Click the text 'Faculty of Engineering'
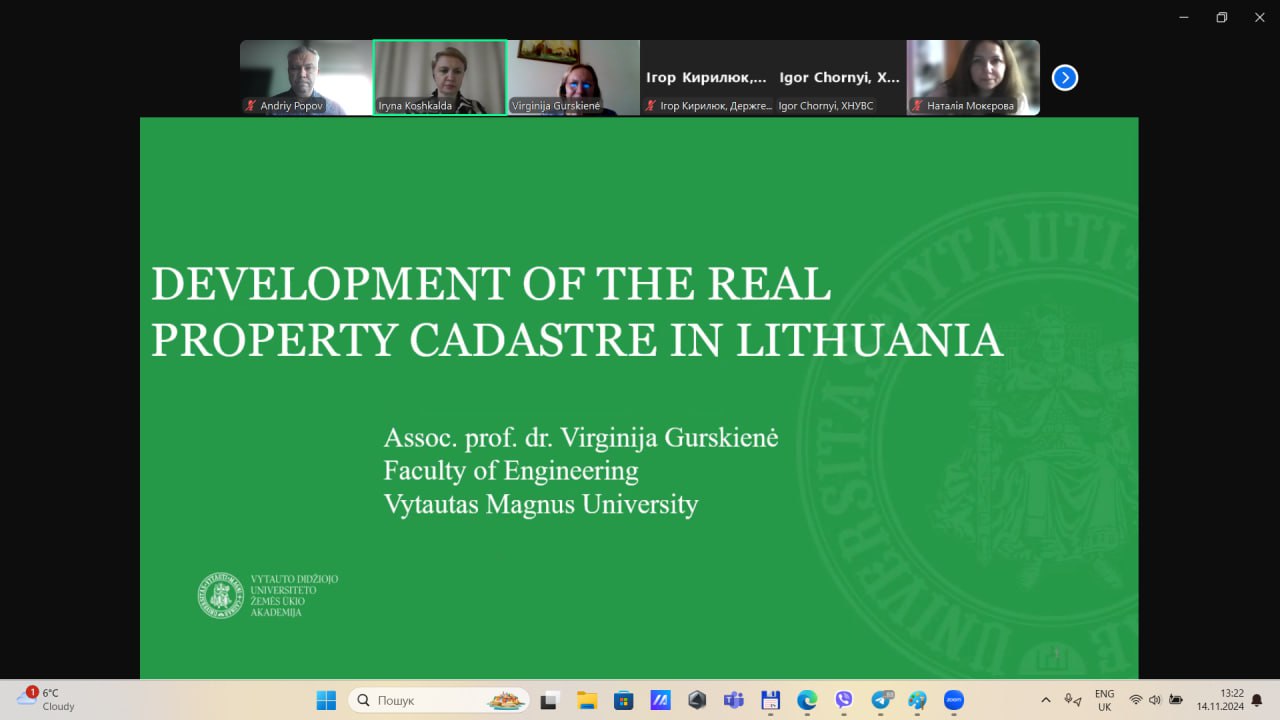This screenshot has height=720, width=1280. 511,470
